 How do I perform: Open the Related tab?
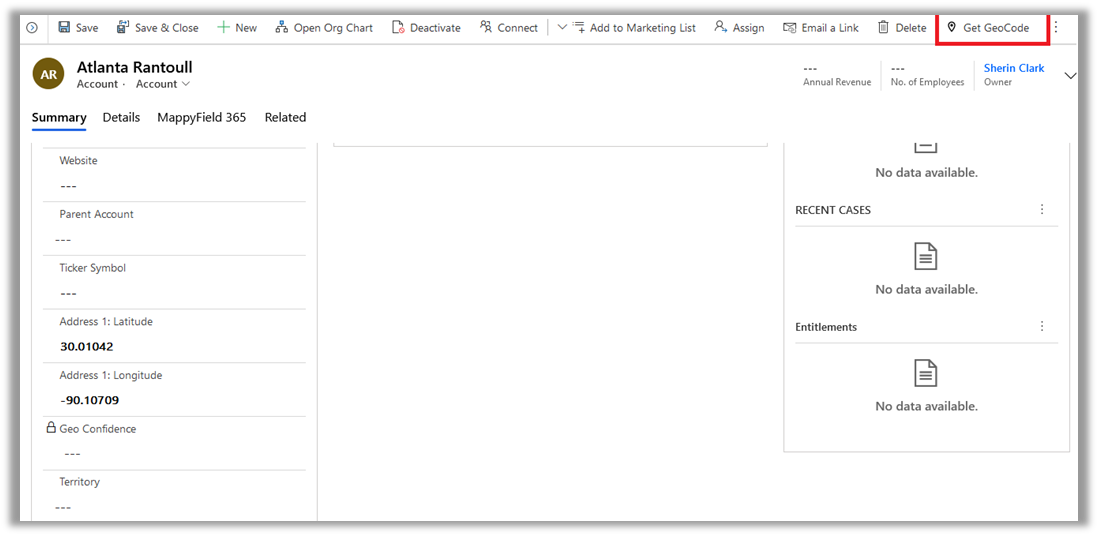[285, 117]
